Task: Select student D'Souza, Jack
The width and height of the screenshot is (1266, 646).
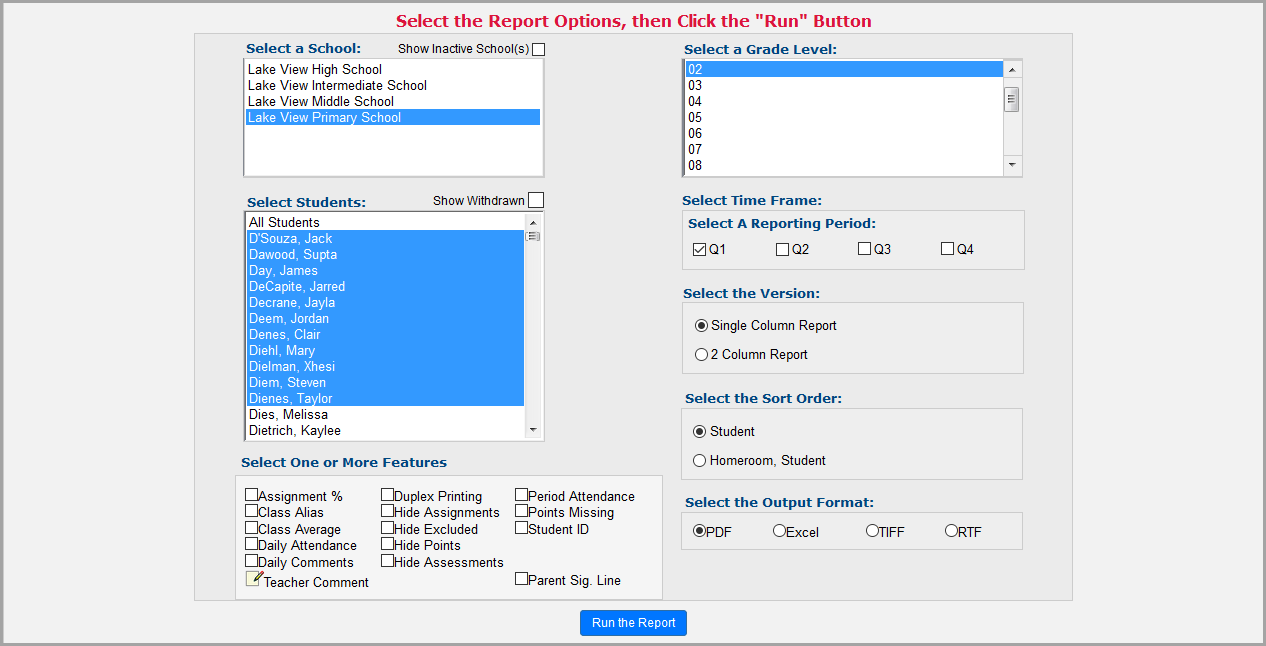Action: [385, 238]
